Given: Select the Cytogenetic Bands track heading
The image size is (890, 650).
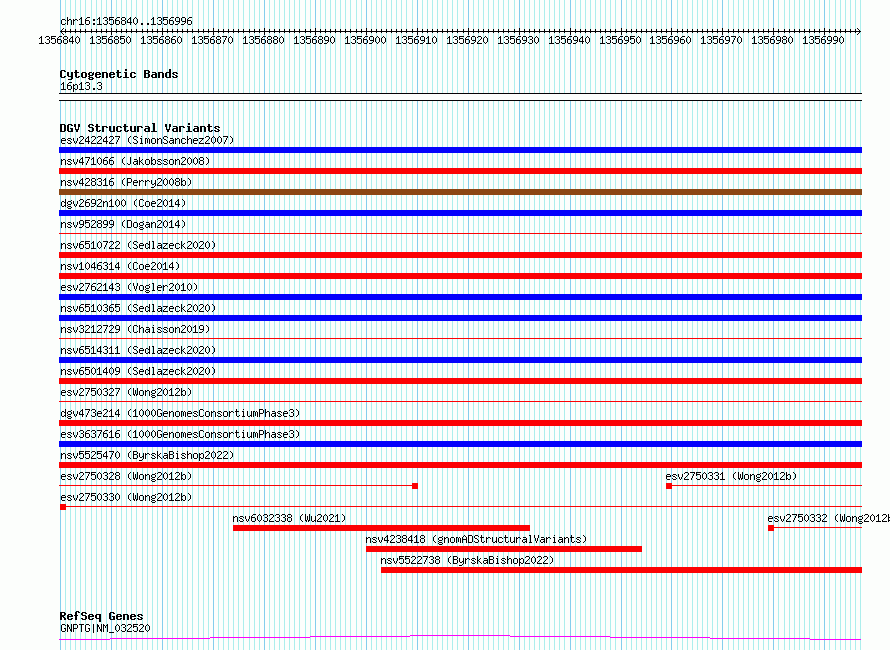Looking at the screenshot, I should [119, 74].
